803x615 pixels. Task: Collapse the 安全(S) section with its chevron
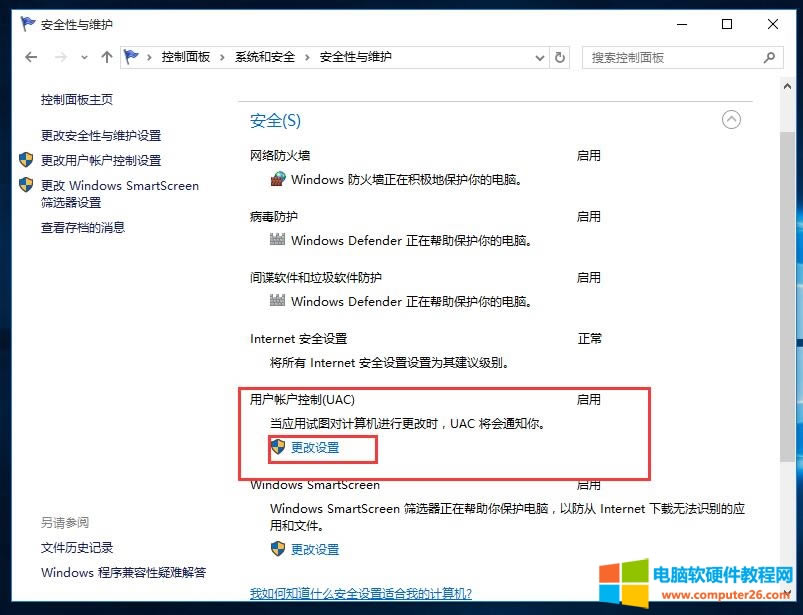tap(731, 119)
